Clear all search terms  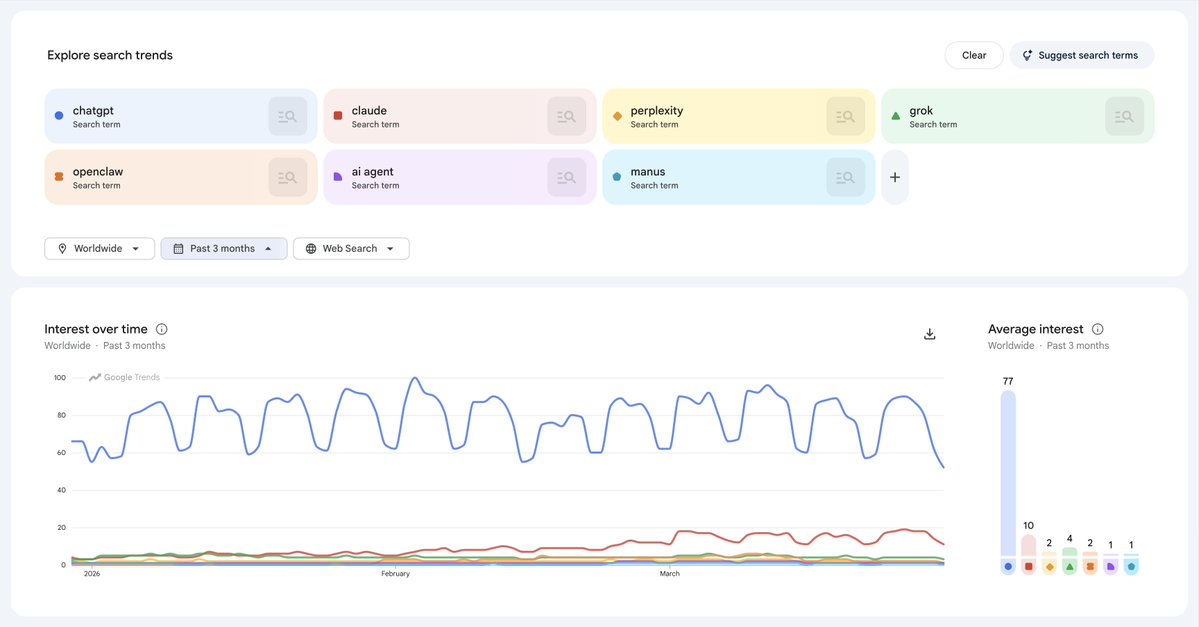974,55
